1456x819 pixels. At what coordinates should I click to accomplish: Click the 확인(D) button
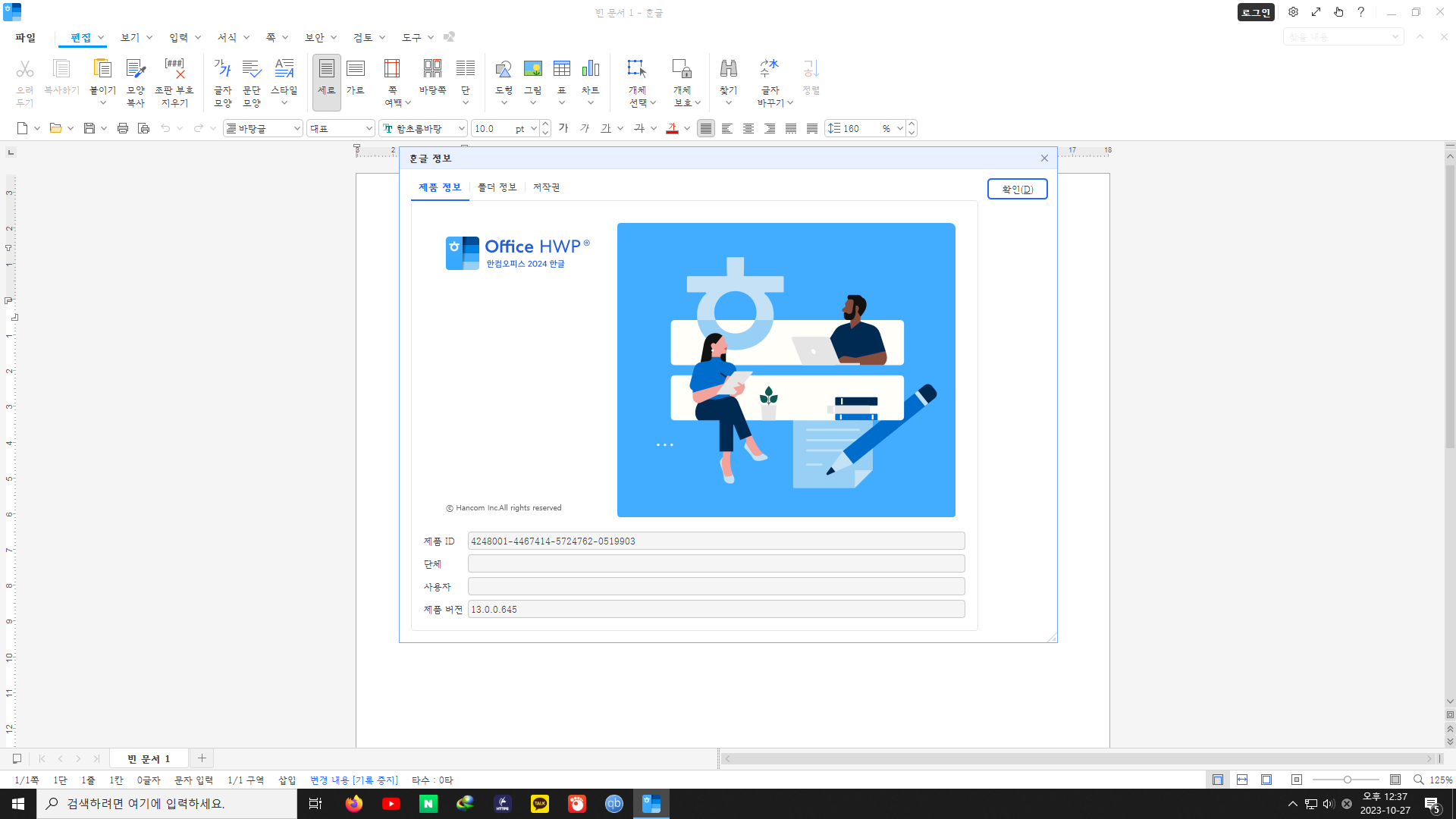point(1018,189)
